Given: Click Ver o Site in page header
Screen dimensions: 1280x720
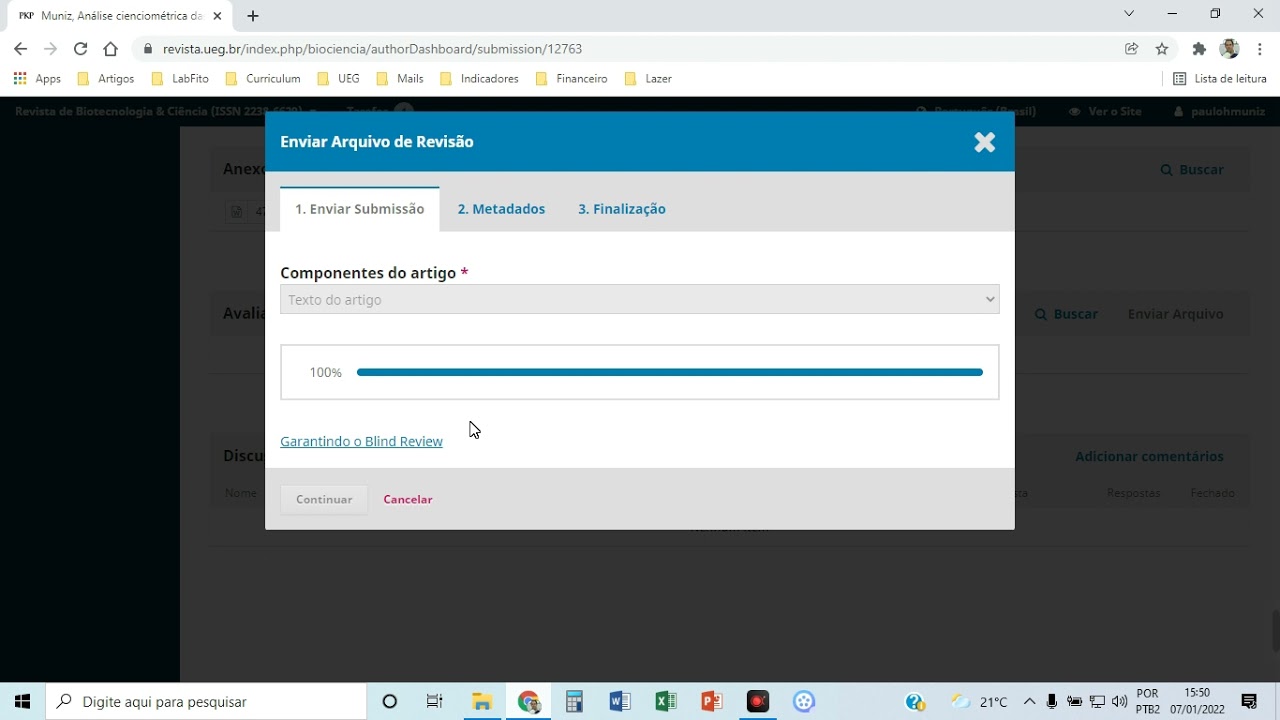Looking at the screenshot, I should pos(1105,111).
